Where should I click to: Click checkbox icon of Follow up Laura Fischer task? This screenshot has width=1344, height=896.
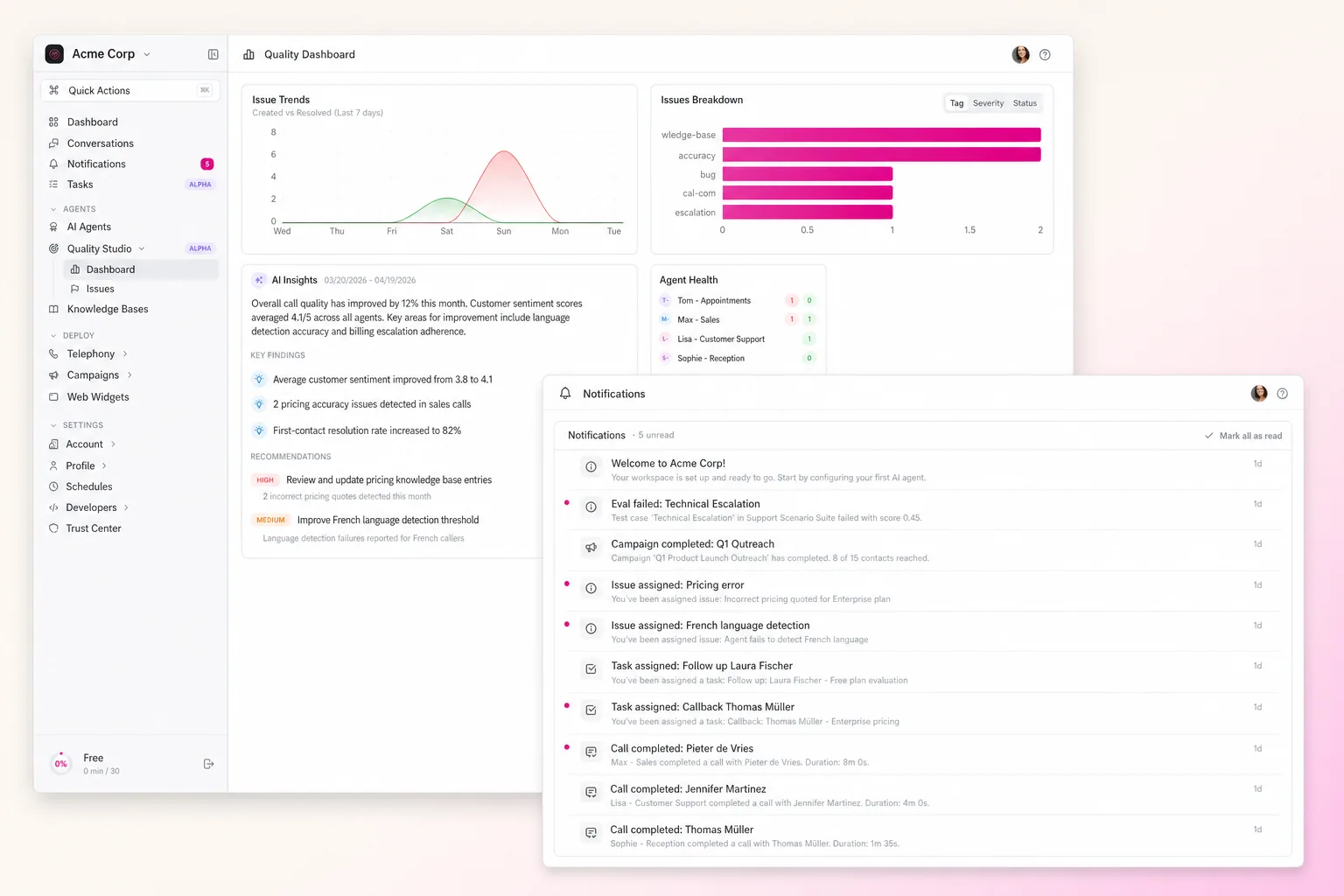pos(591,669)
